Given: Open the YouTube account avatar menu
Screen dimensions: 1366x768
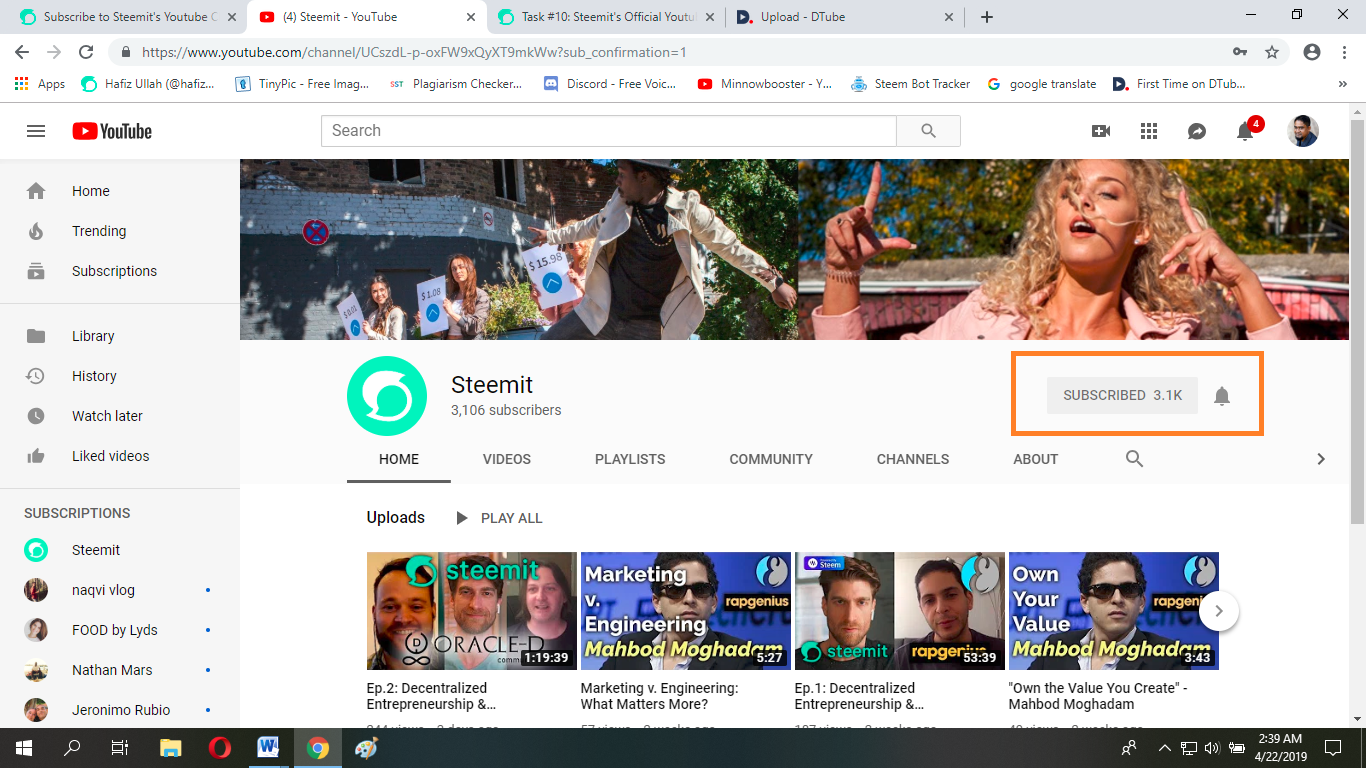Looking at the screenshot, I should click(x=1303, y=131).
